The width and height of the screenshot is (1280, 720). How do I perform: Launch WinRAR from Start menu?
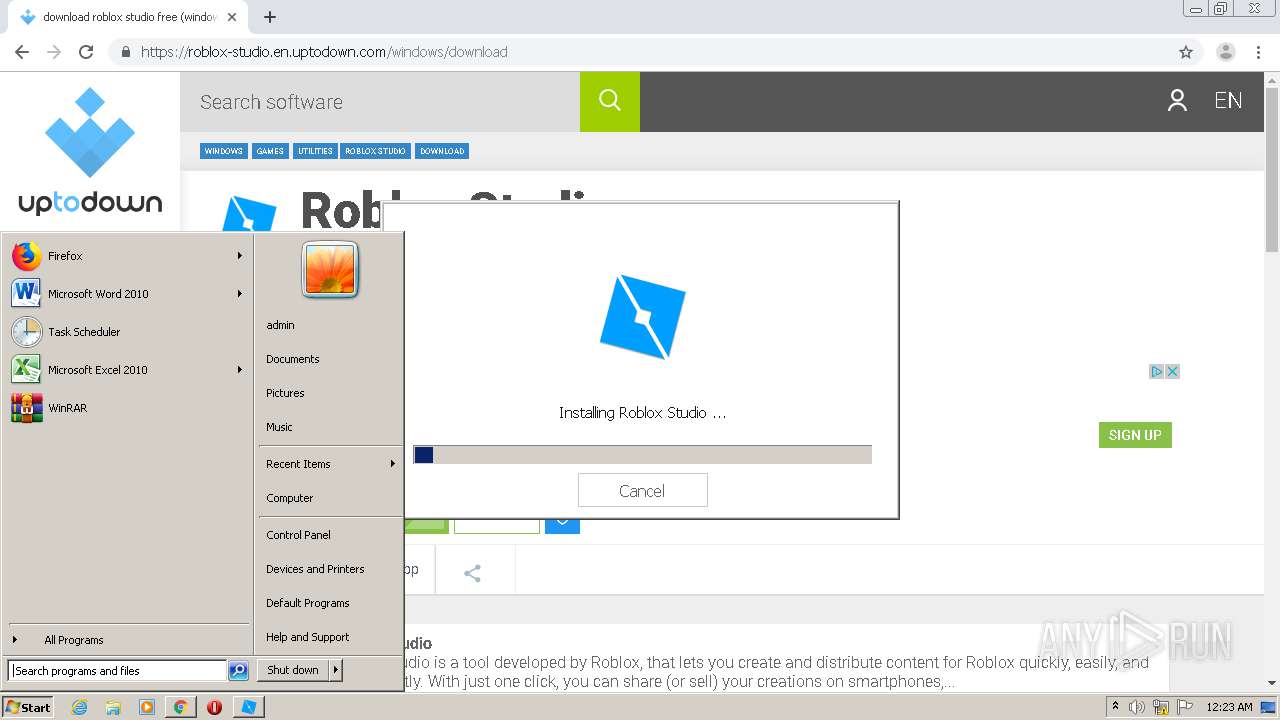click(x=125, y=408)
